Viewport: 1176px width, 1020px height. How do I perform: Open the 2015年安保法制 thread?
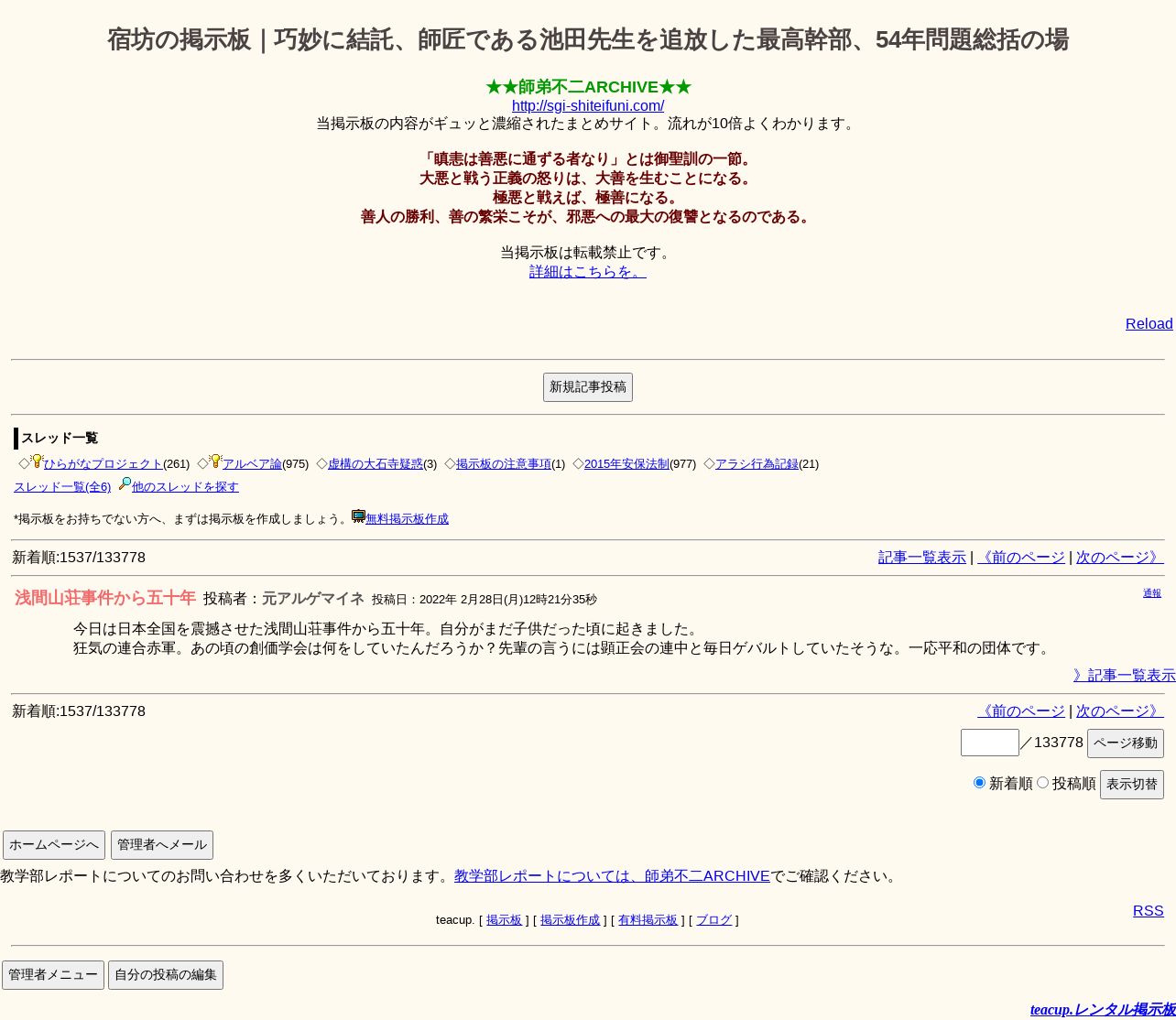[626, 464]
